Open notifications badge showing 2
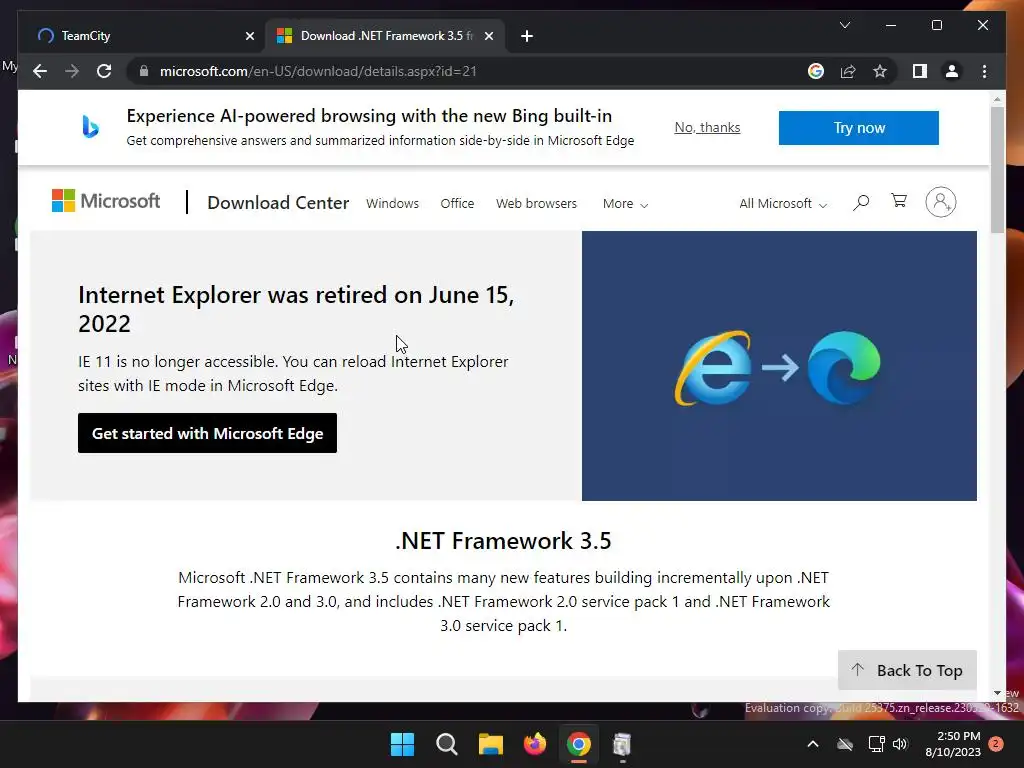The width and height of the screenshot is (1024, 768). coord(996,744)
